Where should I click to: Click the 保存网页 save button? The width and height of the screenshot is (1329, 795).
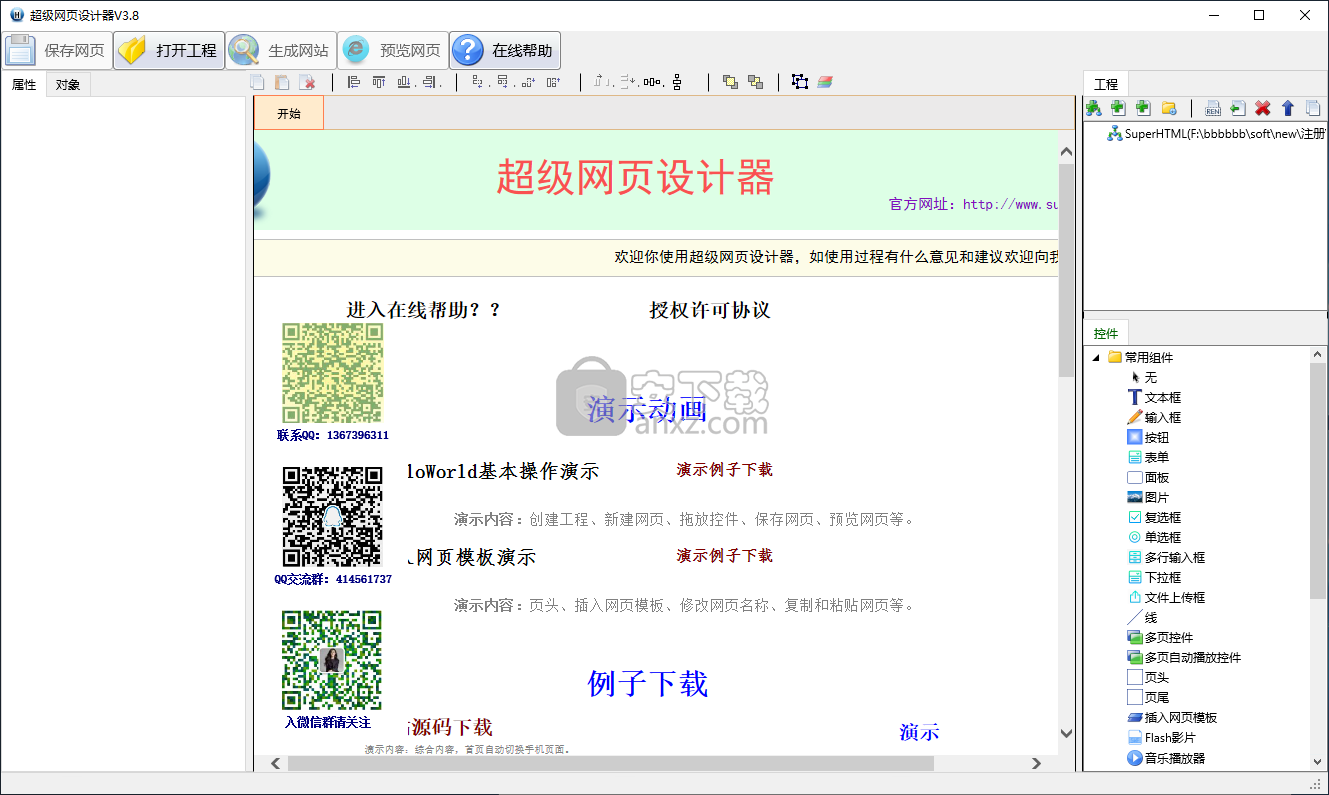click(x=56, y=50)
